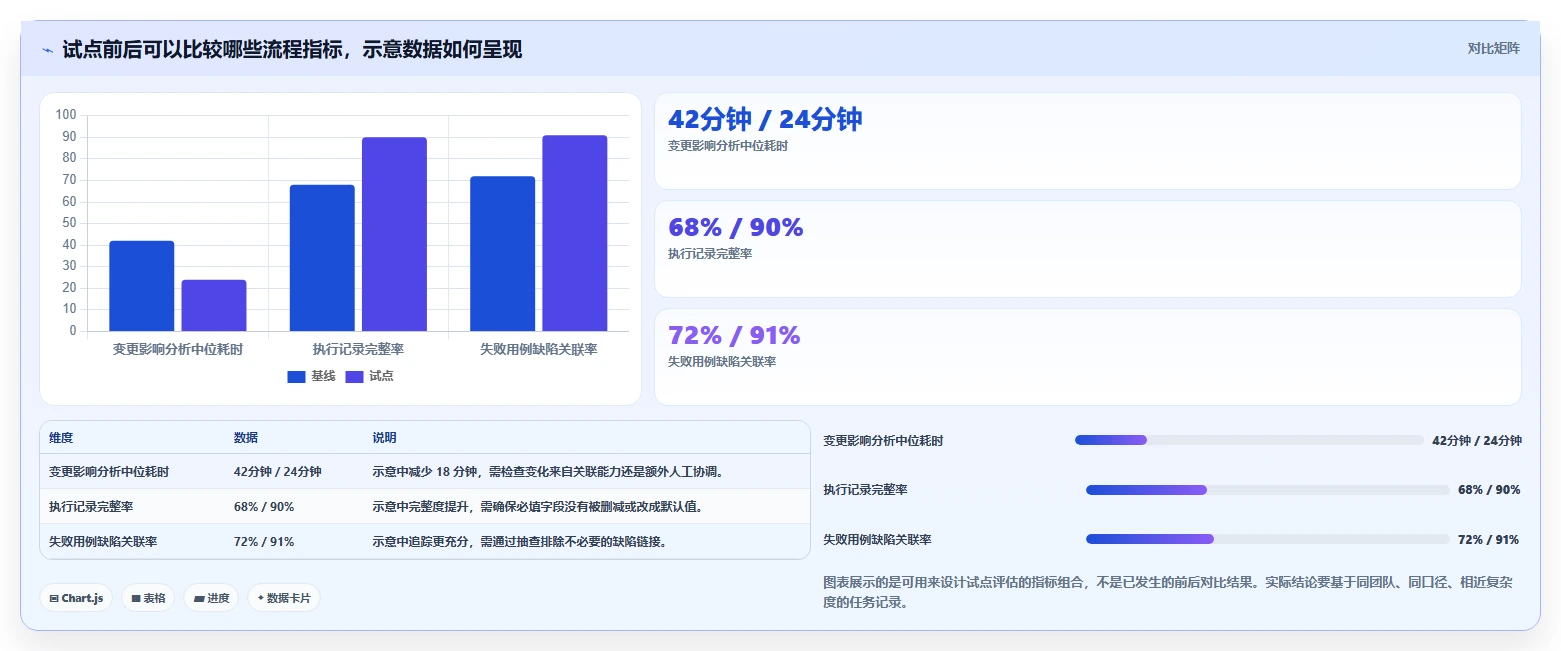
Task: Click the 基线 bar for 执行记录完整率
Action: coord(322,258)
